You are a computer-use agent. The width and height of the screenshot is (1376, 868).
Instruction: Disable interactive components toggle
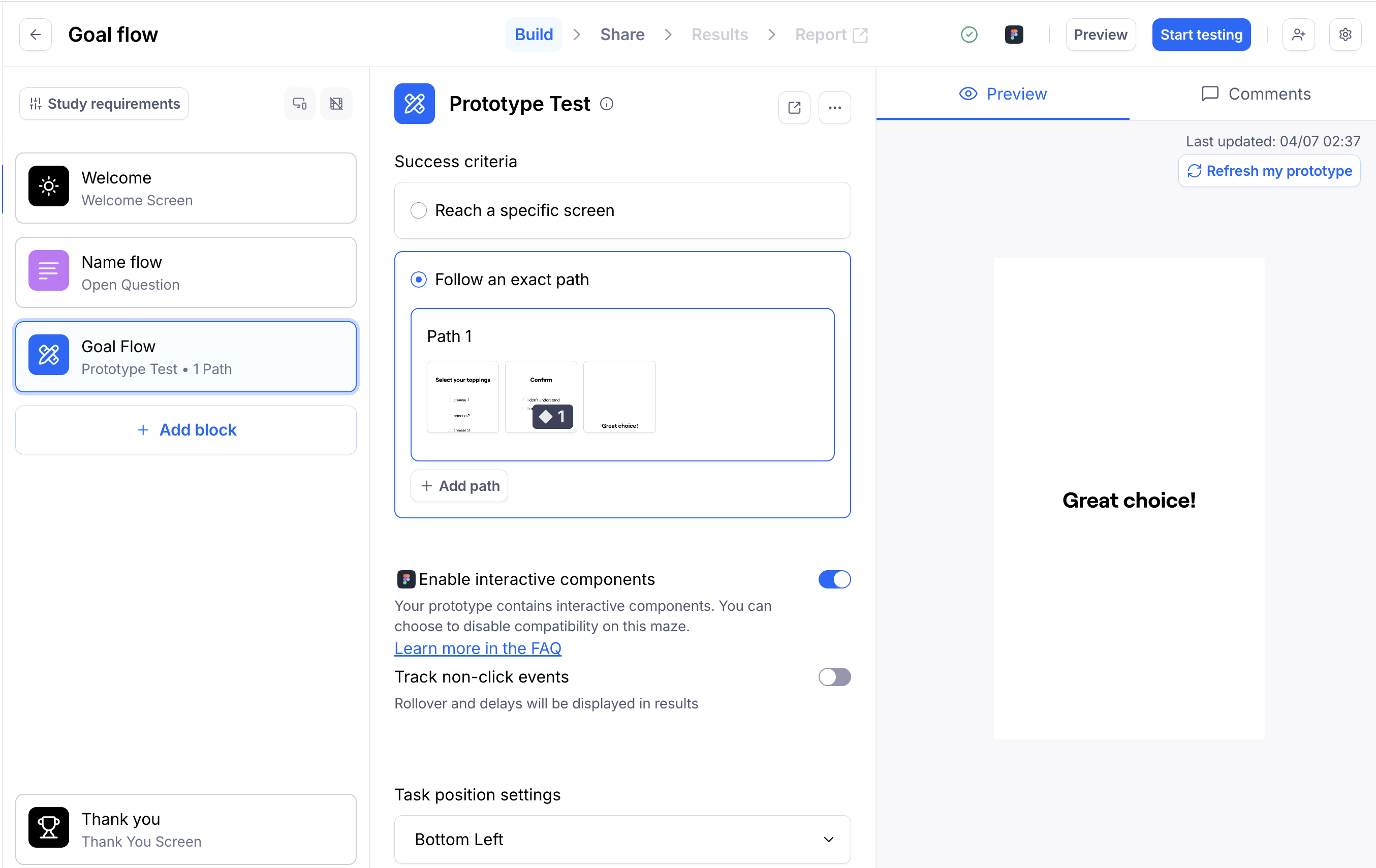click(x=834, y=579)
